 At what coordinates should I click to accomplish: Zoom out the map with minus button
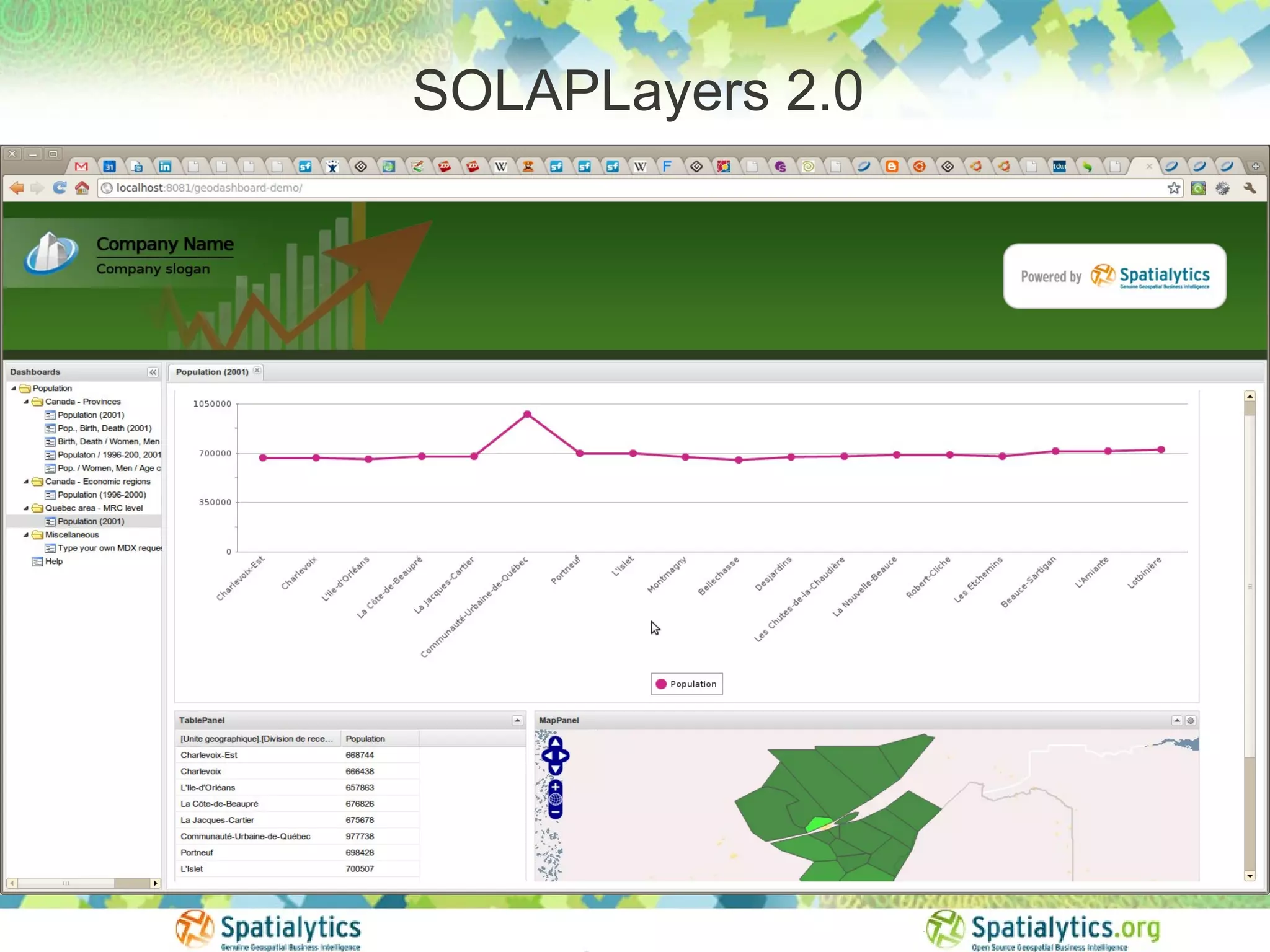(556, 811)
